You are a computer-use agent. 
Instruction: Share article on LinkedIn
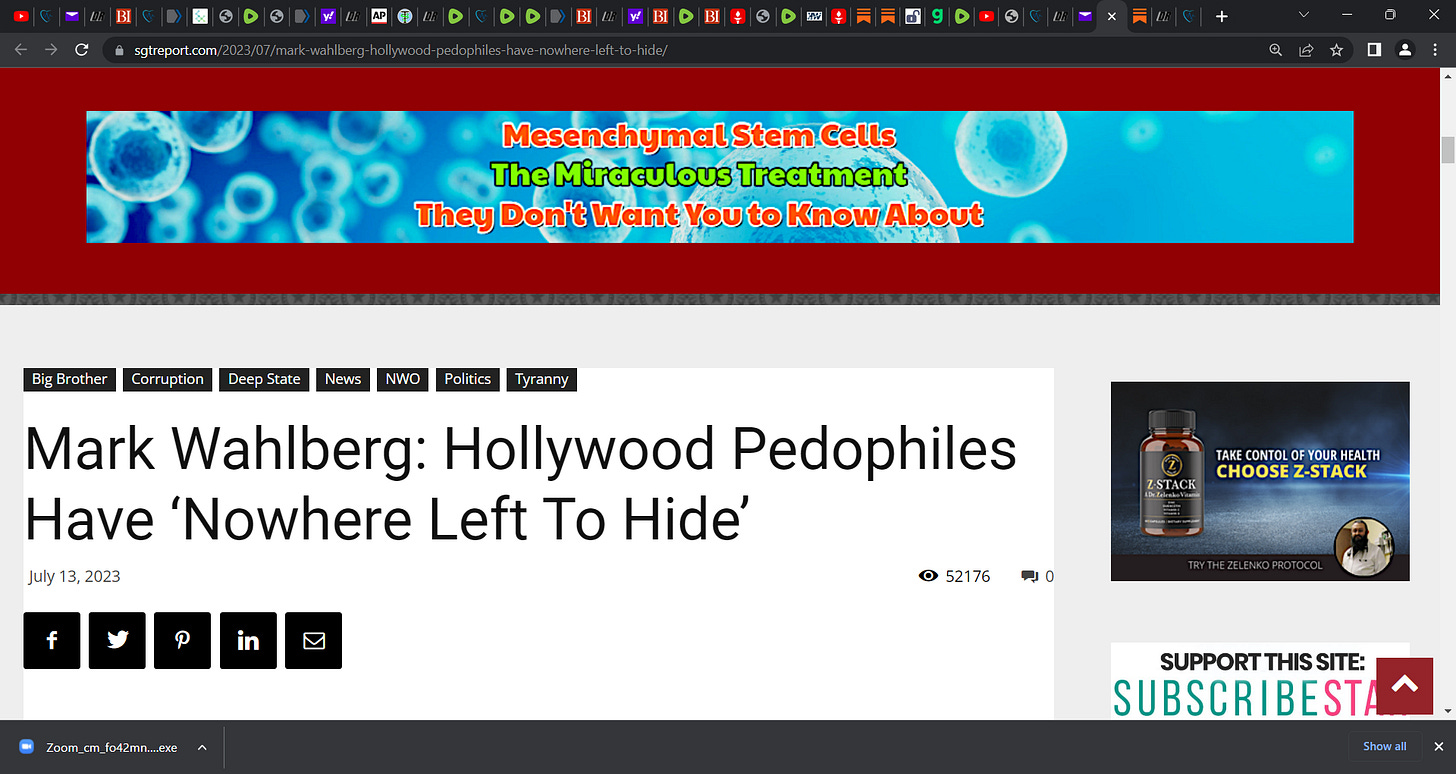click(x=248, y=641)
